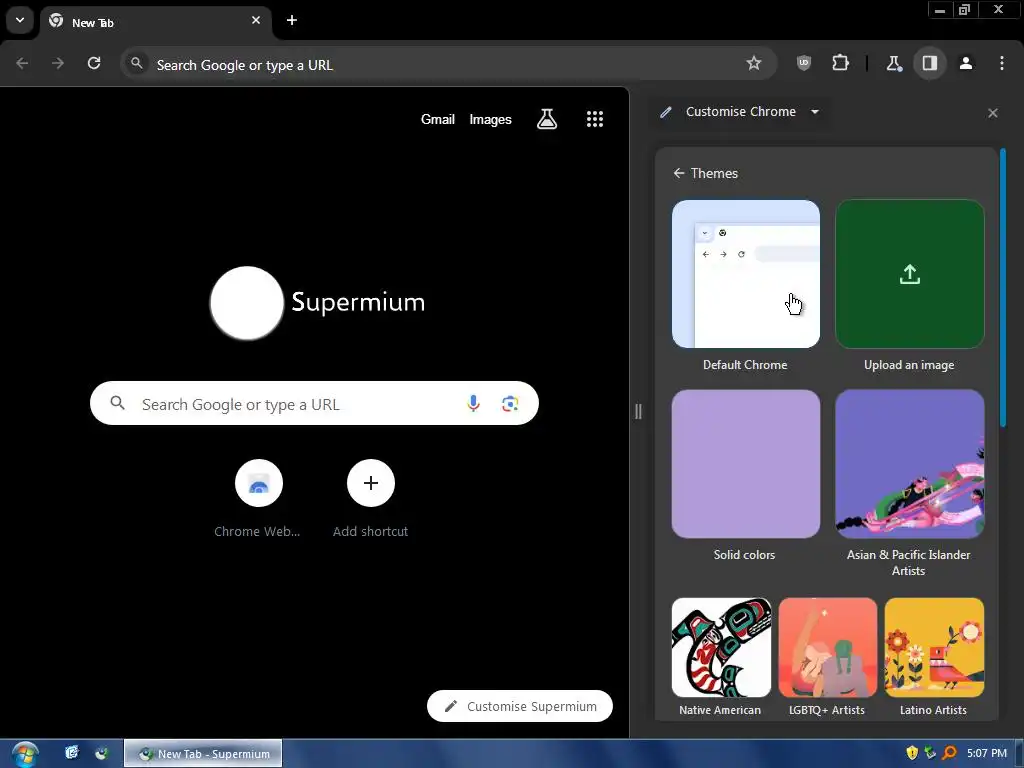The image size is (1024, 768).
Task: Bookmark this tab with the star icon
Action: (x=754, y=63)
